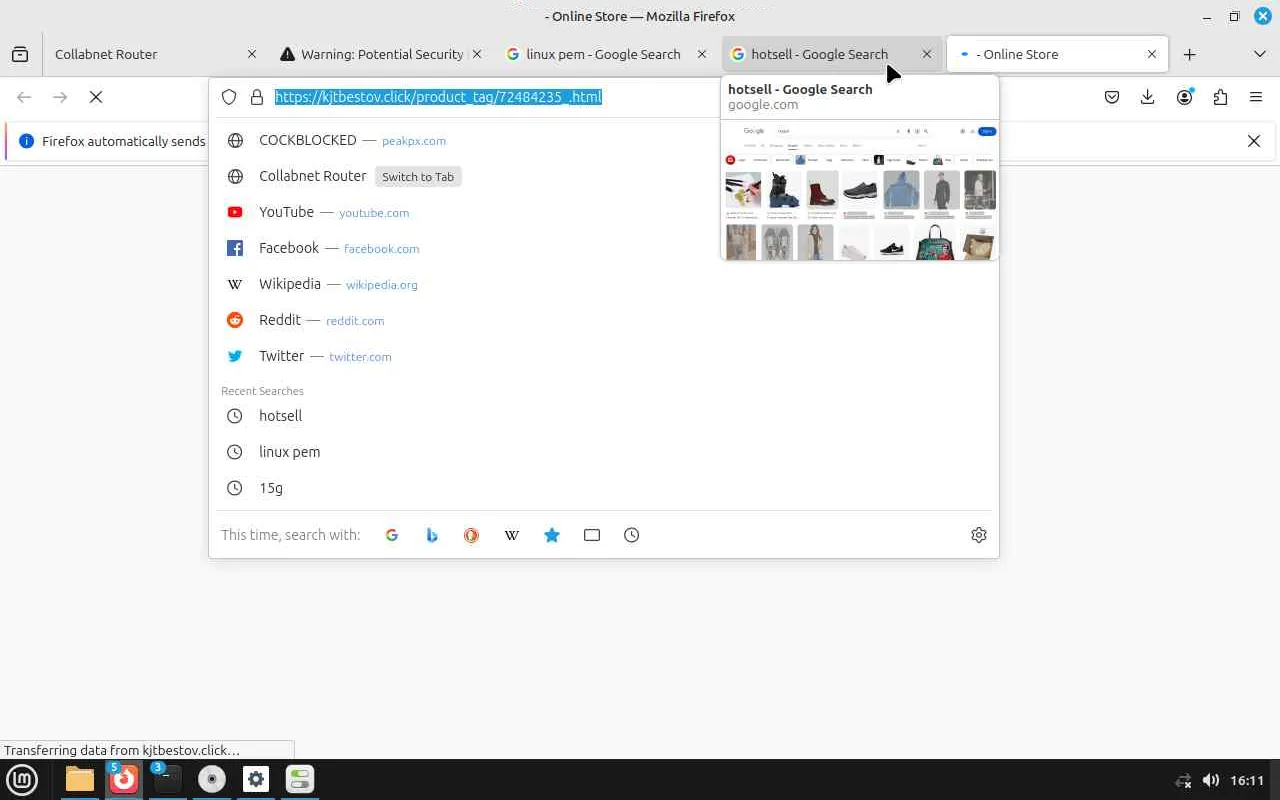Open a new tab with plus button
1280x800 pixels.
pos(1189,54)
